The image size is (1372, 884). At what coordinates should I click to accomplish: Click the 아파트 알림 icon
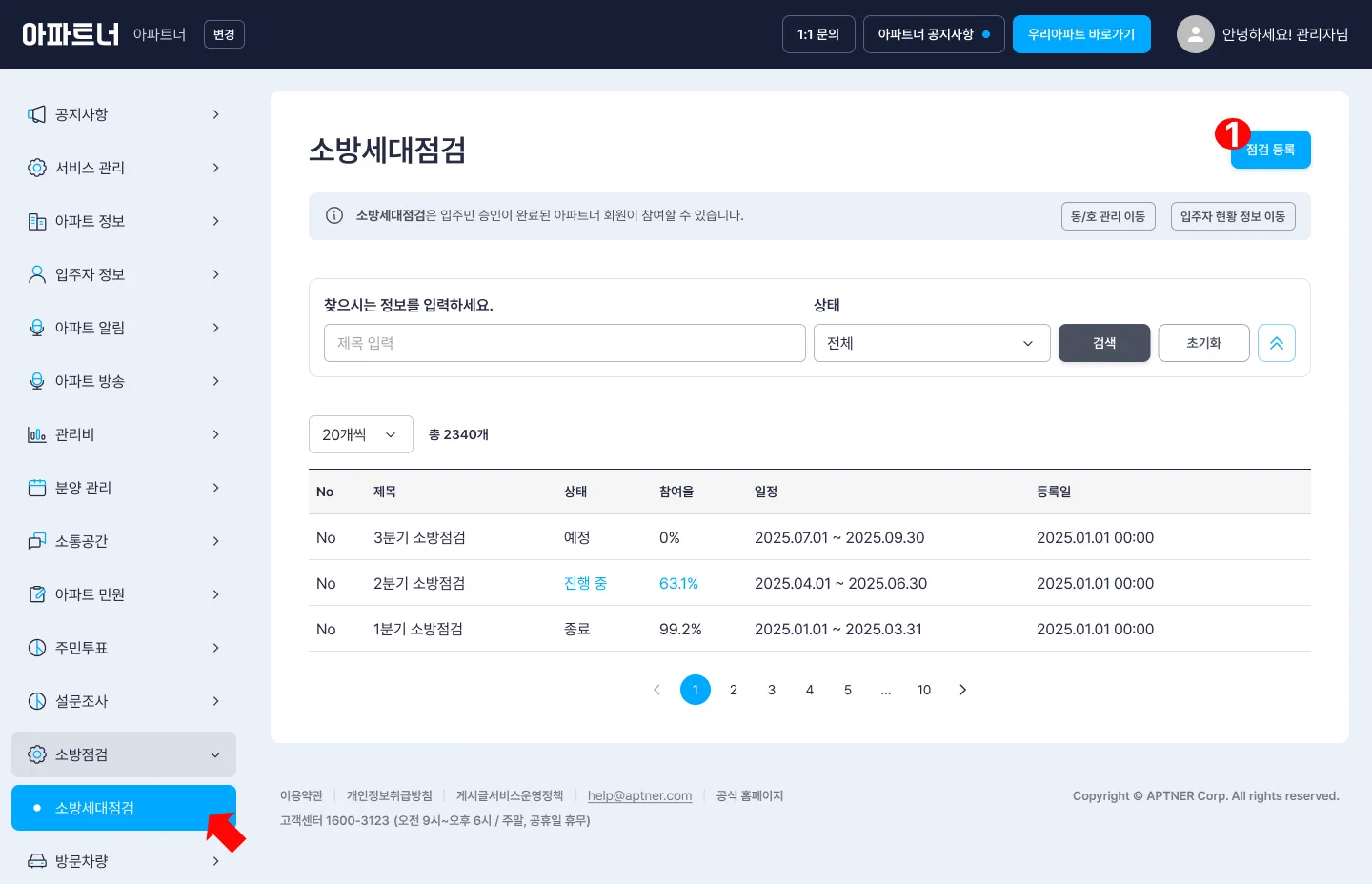click(x=37, y=328)
